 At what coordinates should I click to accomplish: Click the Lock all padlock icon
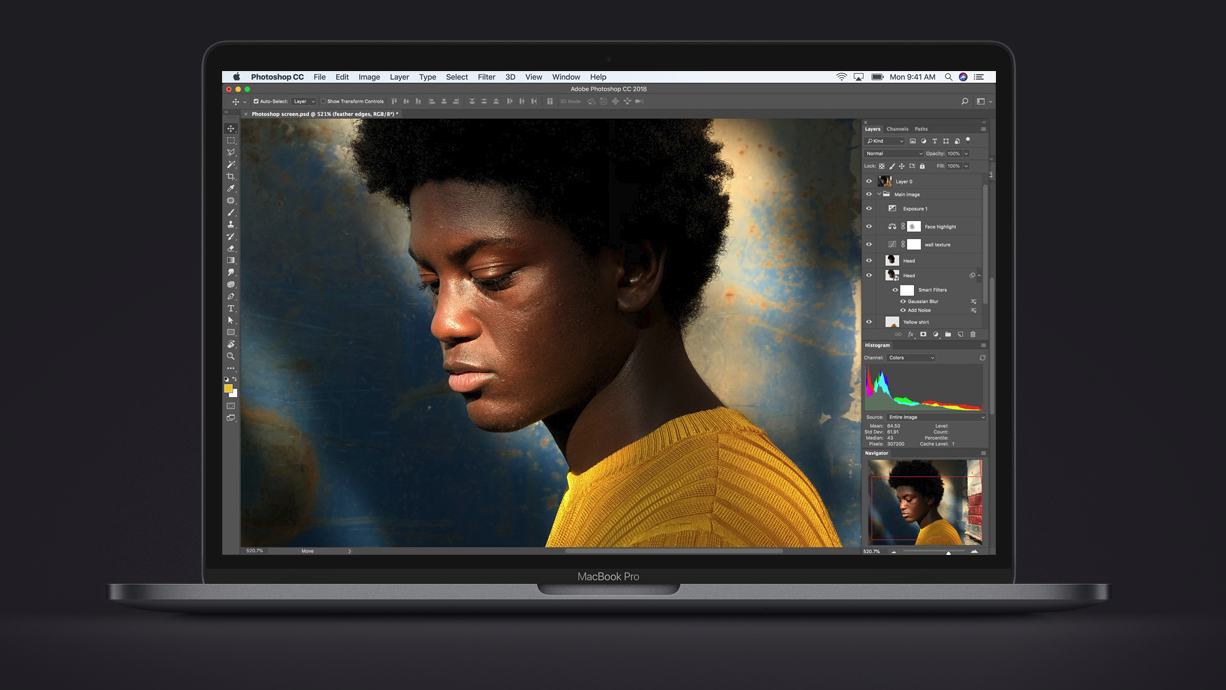click(x=922, y=166)
